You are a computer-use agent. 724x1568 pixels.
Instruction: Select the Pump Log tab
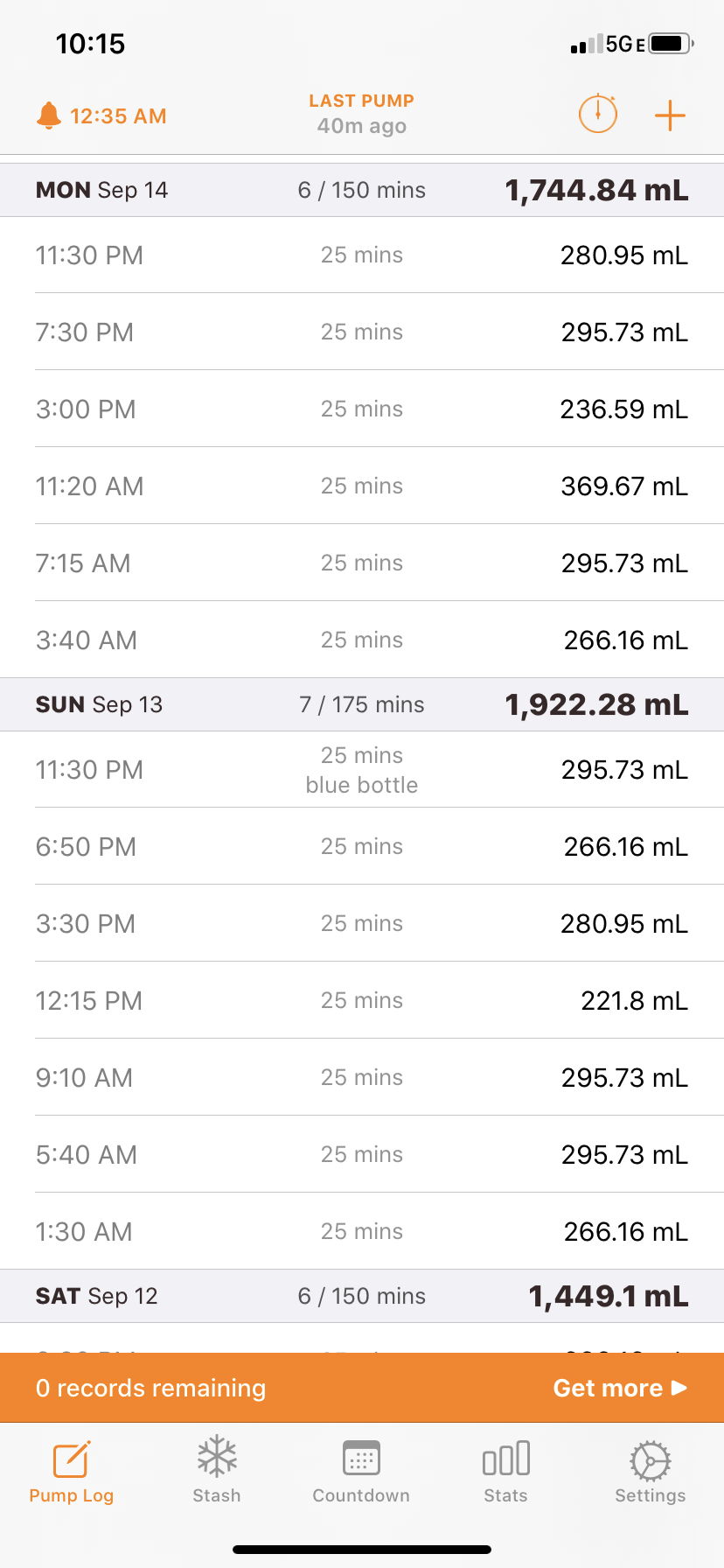click(72, 1470)
